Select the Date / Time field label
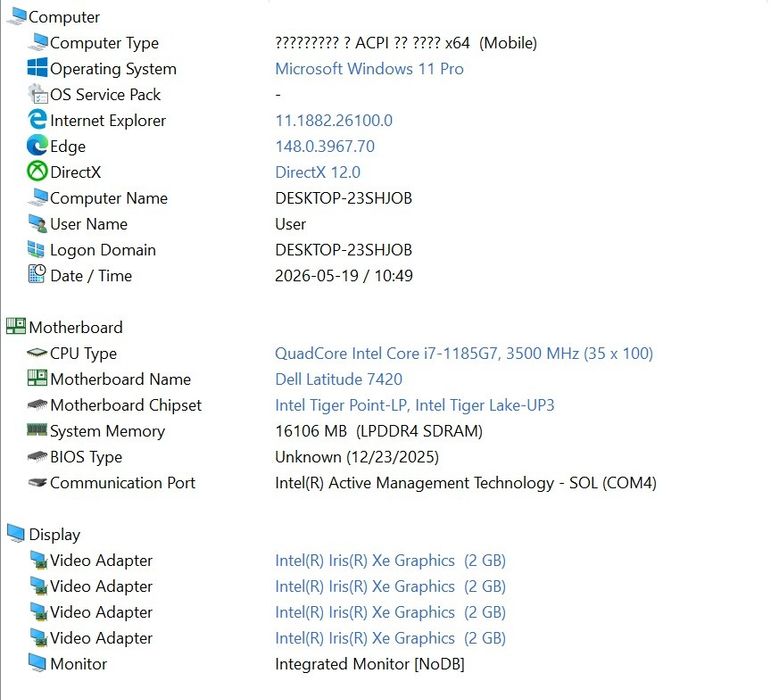Image resolution: width=779 pixels, height=700 pixels. click(91, 276)
